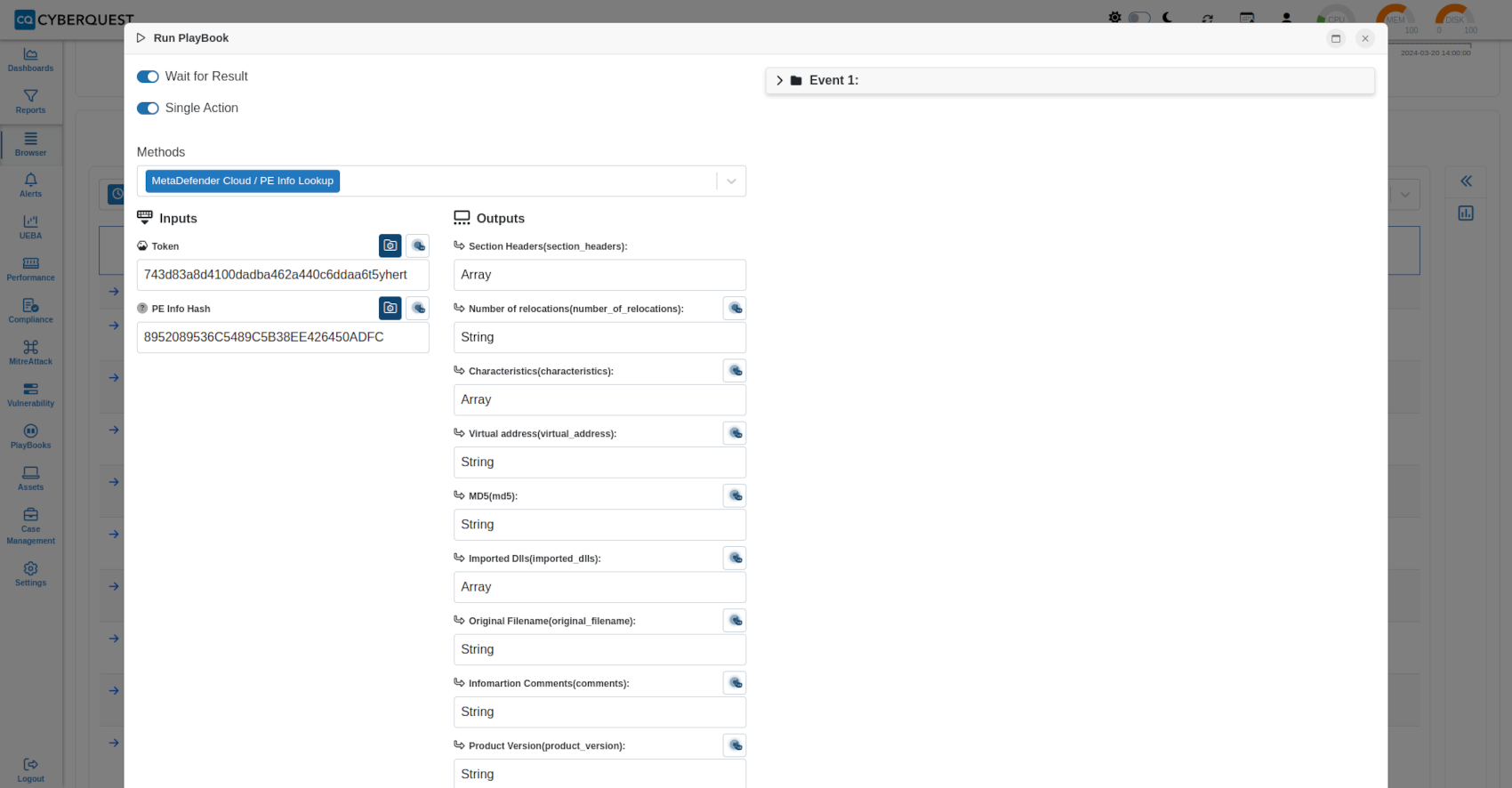Click the Inputs heading
The width and height of the screenshot is (1512, 788).
pyautogui.click(x=178, y=219)
